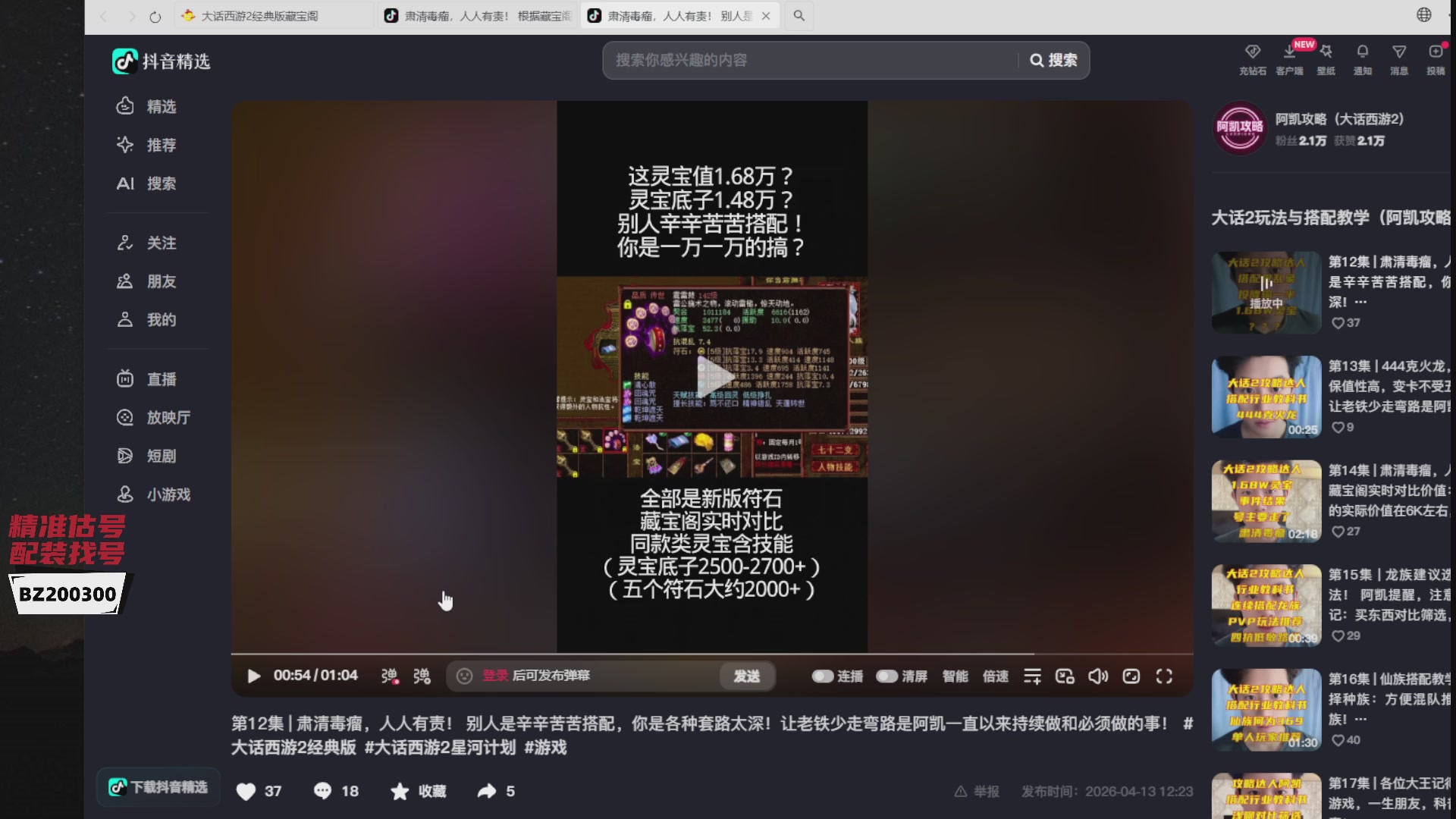Image resolution: width=1456 pixels, height=819 pixels.
Task: Click the picture-in-picture icon
Action: tap(1065, 676)
